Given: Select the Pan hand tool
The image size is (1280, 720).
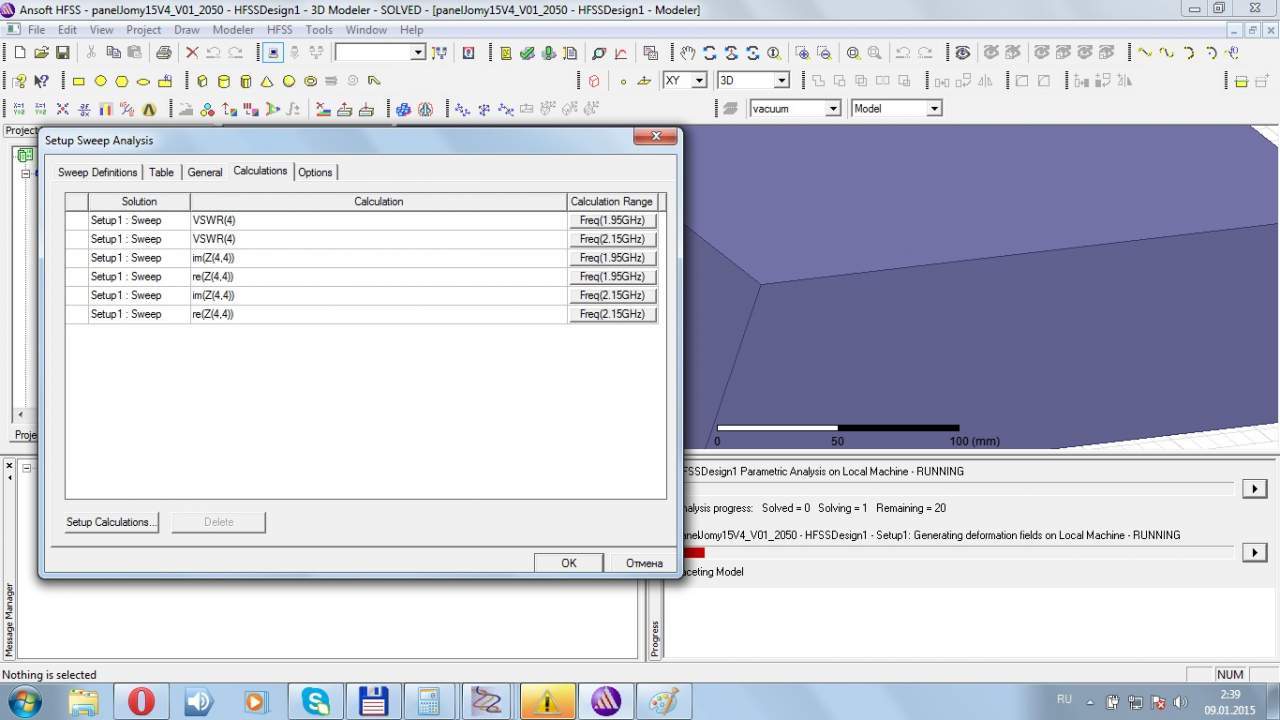Looking at the screenshot, I should [687, 53].
